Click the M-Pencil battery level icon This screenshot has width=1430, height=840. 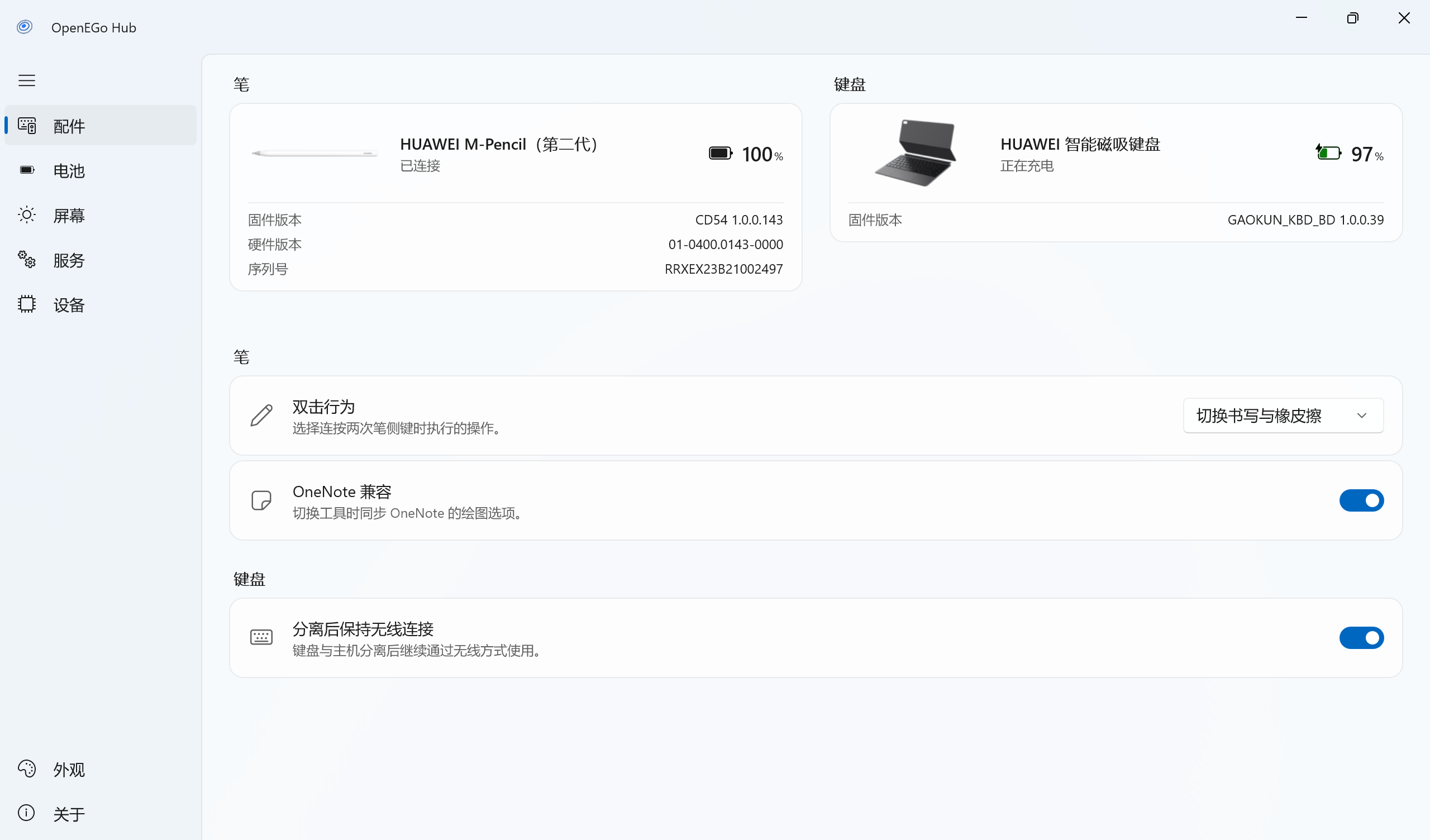click(721, 153)
